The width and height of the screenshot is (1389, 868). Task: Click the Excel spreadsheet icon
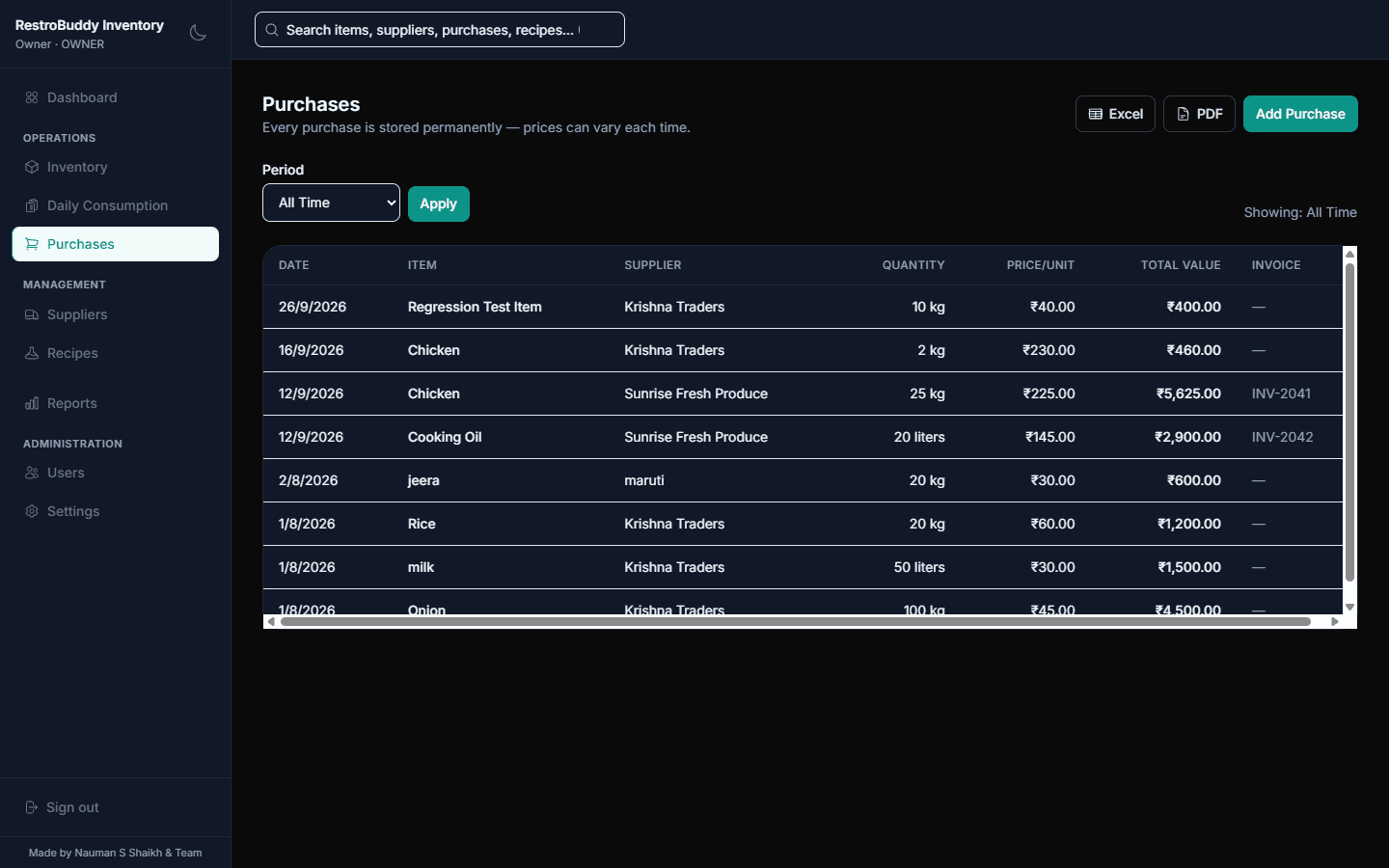tap(1096, 114)
